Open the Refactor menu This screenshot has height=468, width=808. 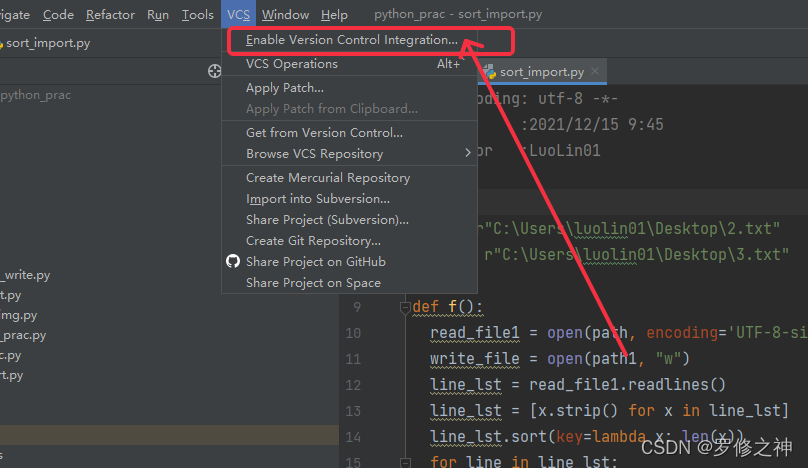(x=110, y=14)
